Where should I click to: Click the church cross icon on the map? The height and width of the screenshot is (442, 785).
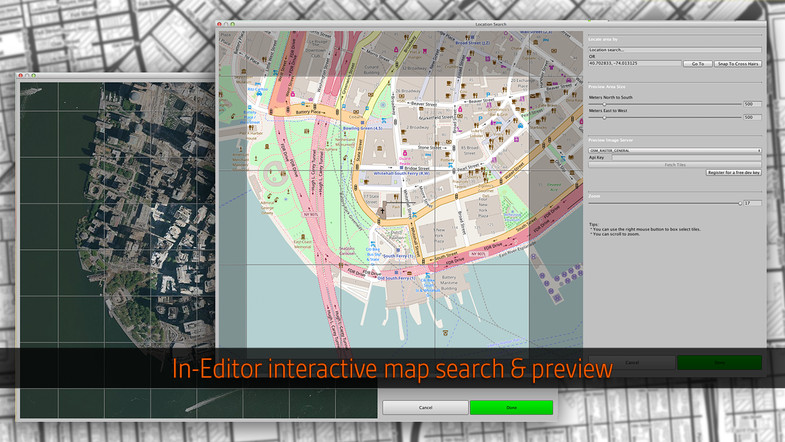[x=383, y=210]
